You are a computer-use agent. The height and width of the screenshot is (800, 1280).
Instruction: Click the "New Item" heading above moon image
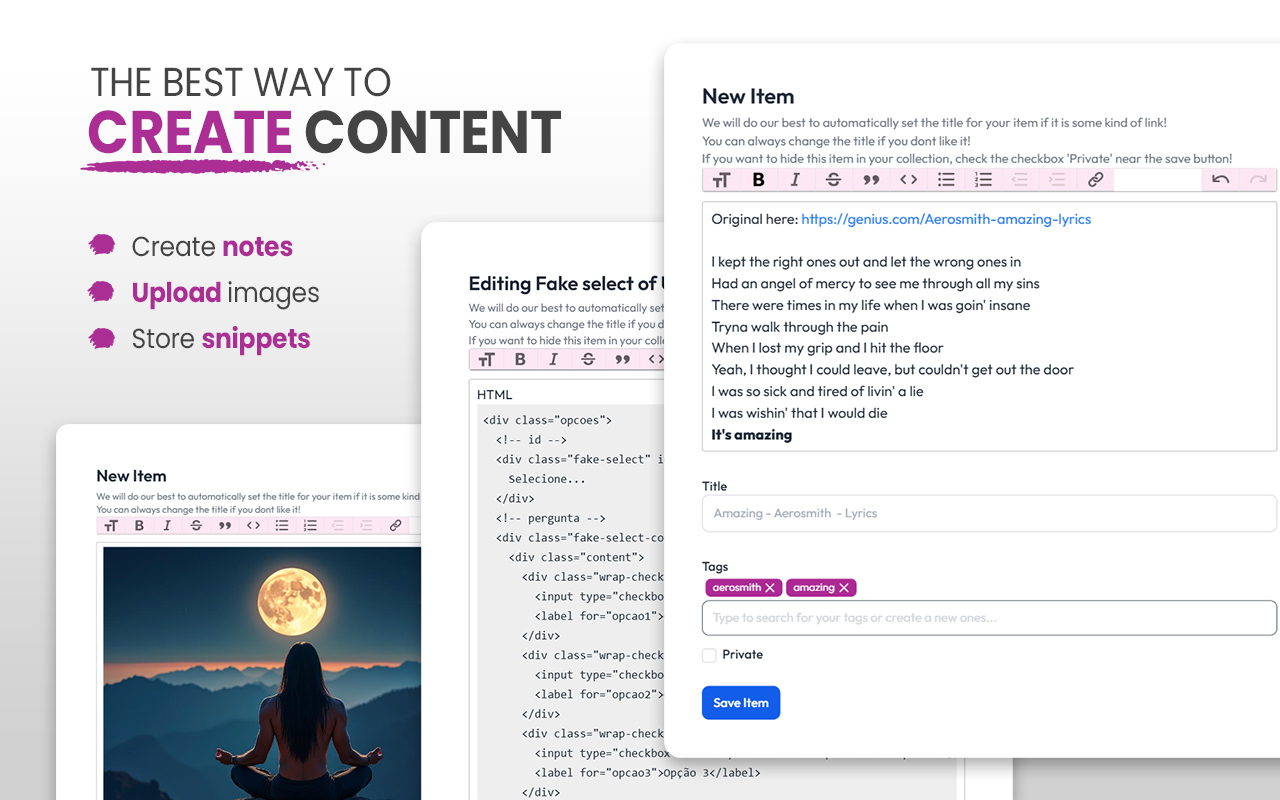(x=131, y=476)
